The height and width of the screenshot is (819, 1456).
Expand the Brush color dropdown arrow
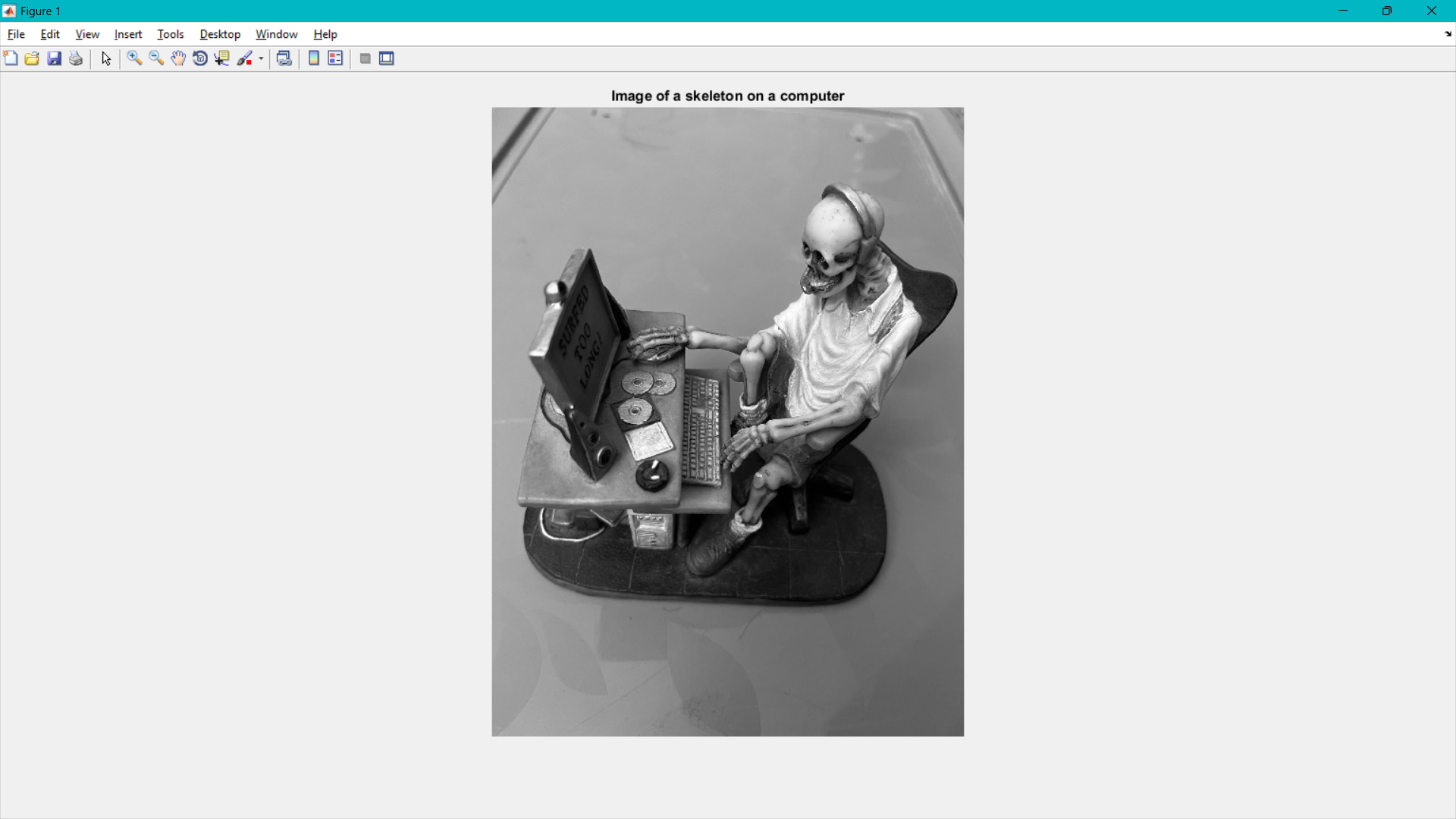[x=261, y=58]
